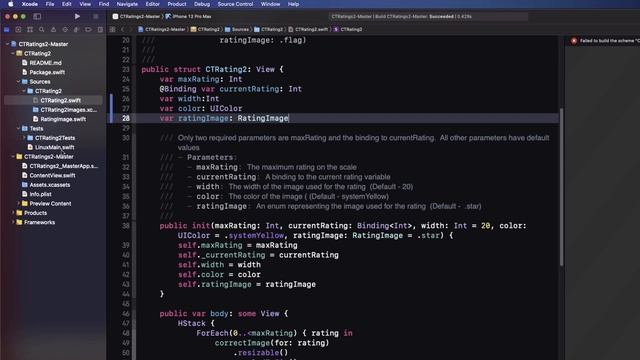Select Info.plist in the navigator
Viewport: 640px width, 360px height.
(x=40, y=194)
